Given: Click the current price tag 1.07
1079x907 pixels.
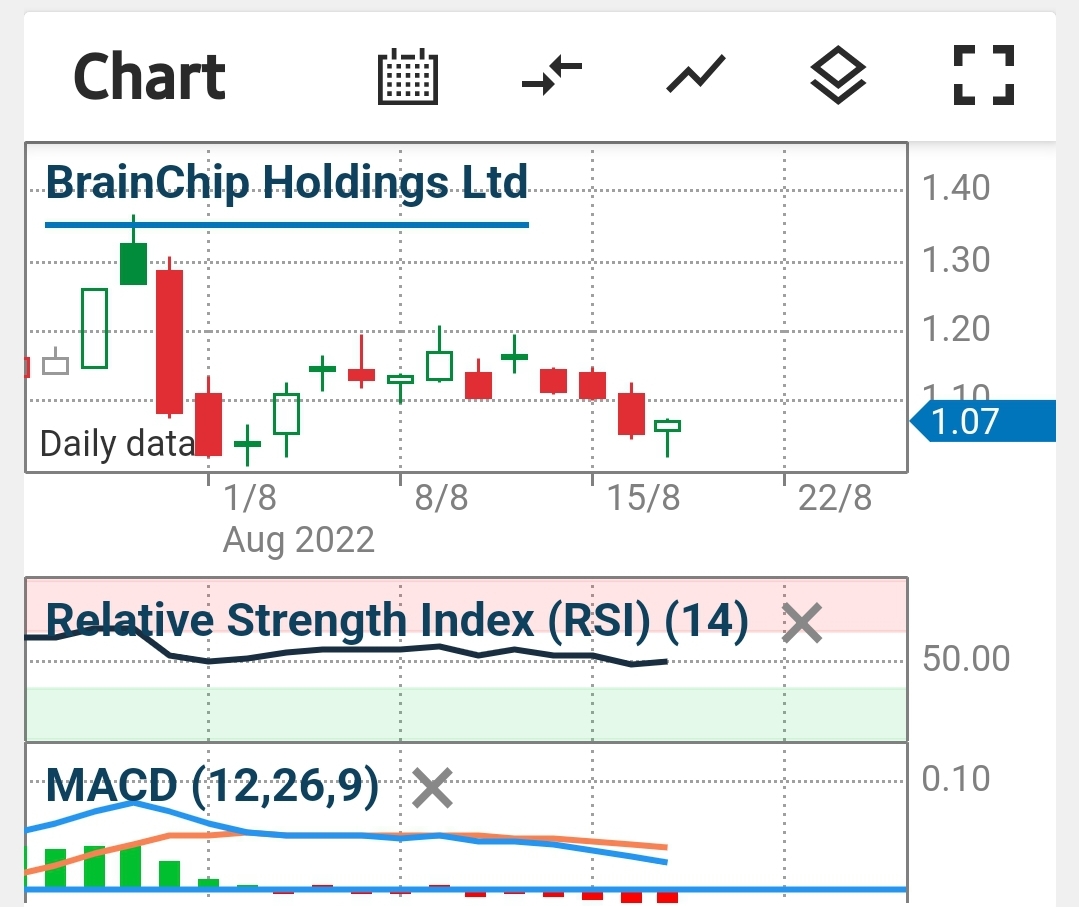Looking at the screenshot, I should (983, 421).
